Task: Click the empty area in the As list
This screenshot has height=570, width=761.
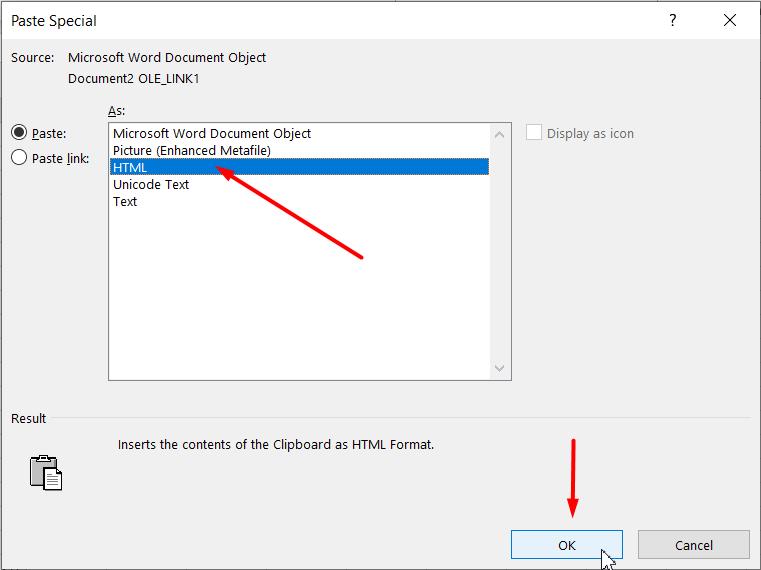Action: pyautogui.click(x=300, y=300)
